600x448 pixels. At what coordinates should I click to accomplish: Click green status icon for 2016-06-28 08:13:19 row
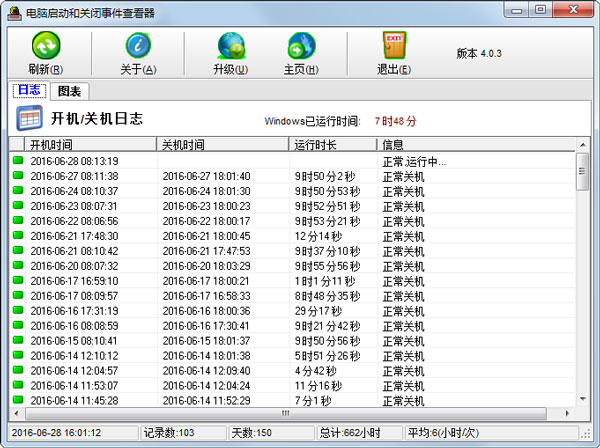point(18,161)
